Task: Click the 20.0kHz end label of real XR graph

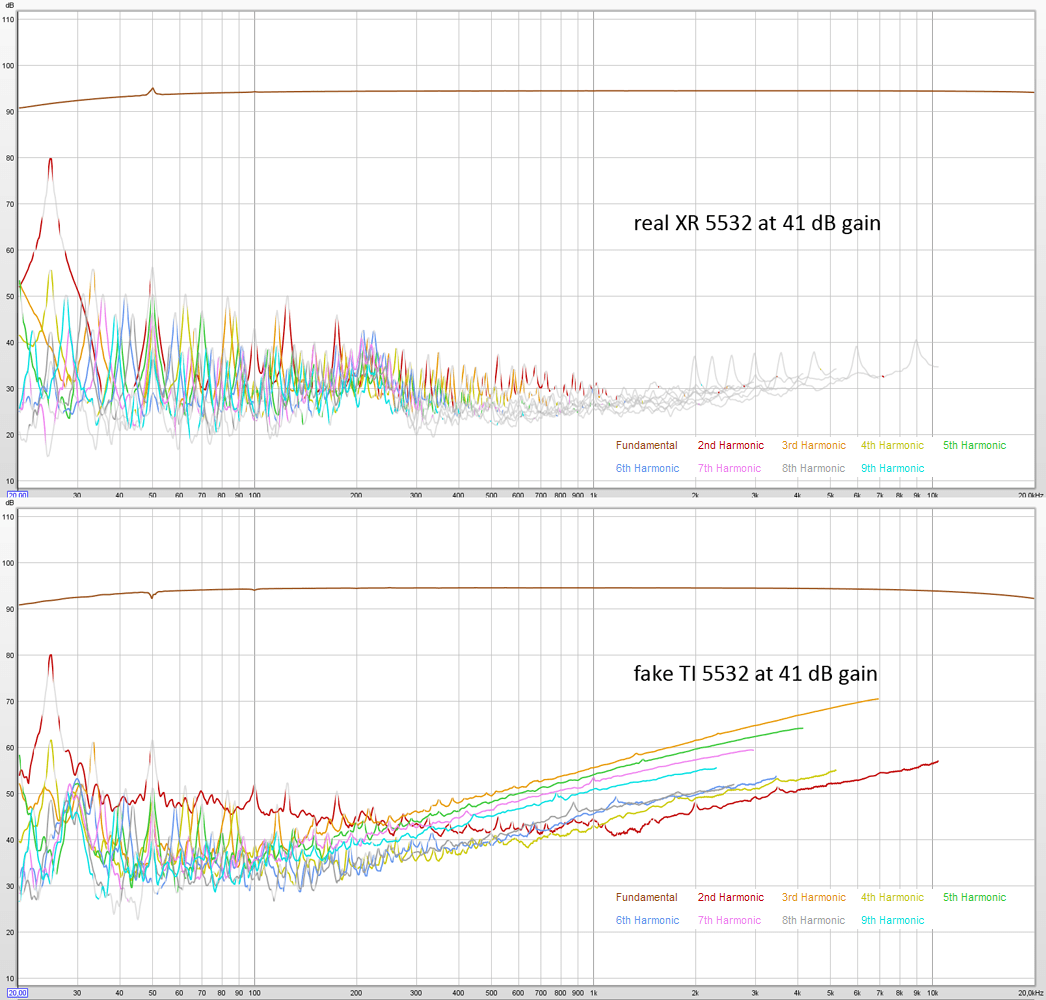Action: (x=1031, y=495)
